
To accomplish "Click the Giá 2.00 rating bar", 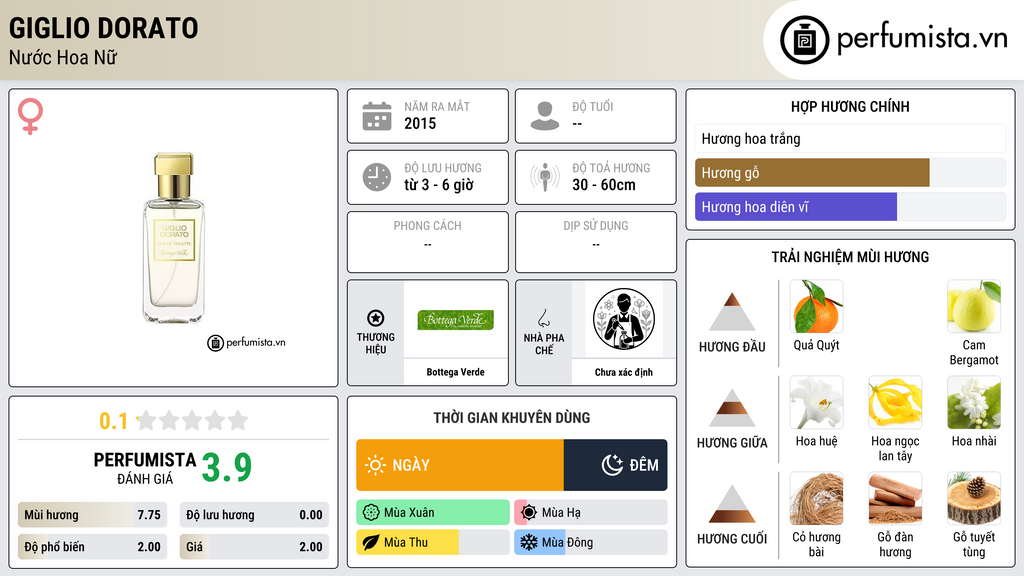I will (254, 547).
